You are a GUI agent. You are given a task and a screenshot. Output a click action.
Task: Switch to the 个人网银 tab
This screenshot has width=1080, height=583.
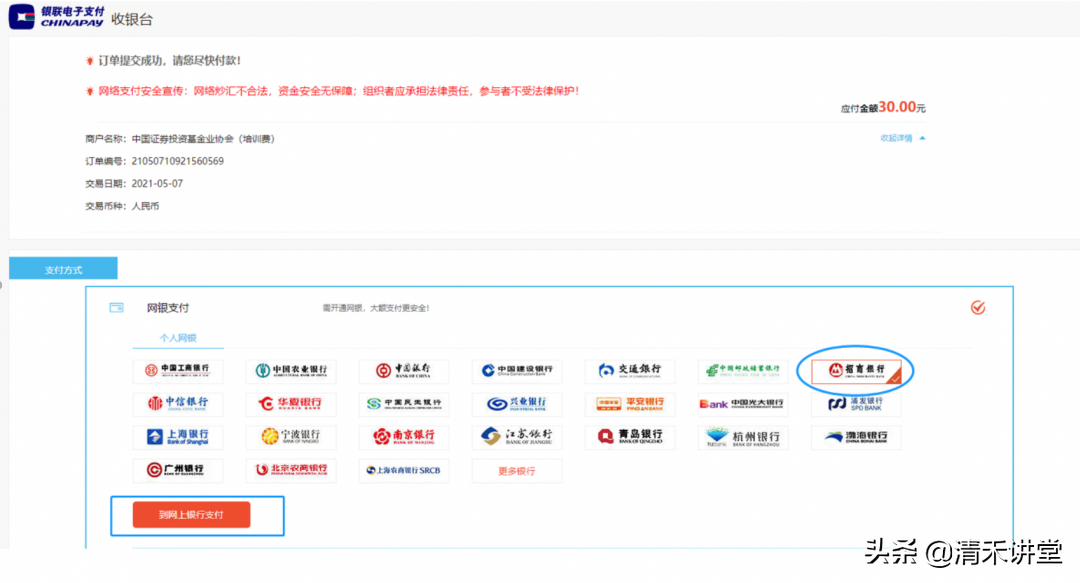tap(178, 338)
